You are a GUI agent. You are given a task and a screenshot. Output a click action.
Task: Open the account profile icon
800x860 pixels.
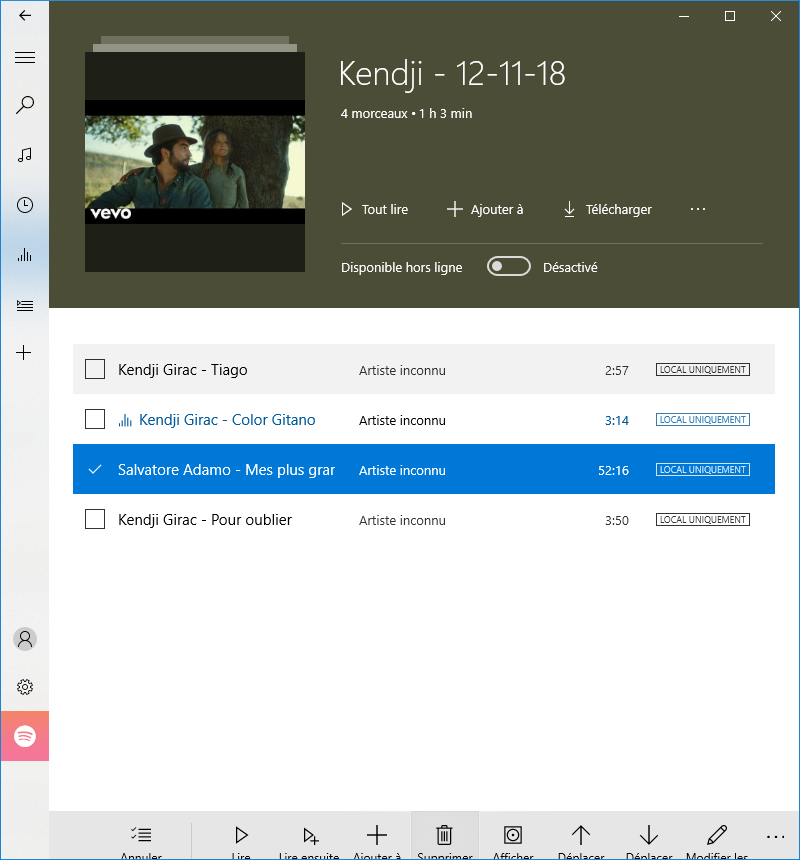coord(25,640)
